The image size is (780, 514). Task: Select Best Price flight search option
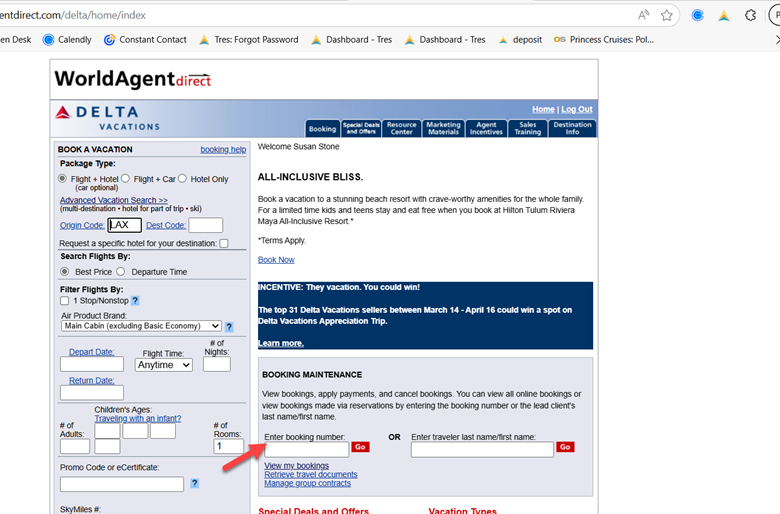click(x=65, y=272)
